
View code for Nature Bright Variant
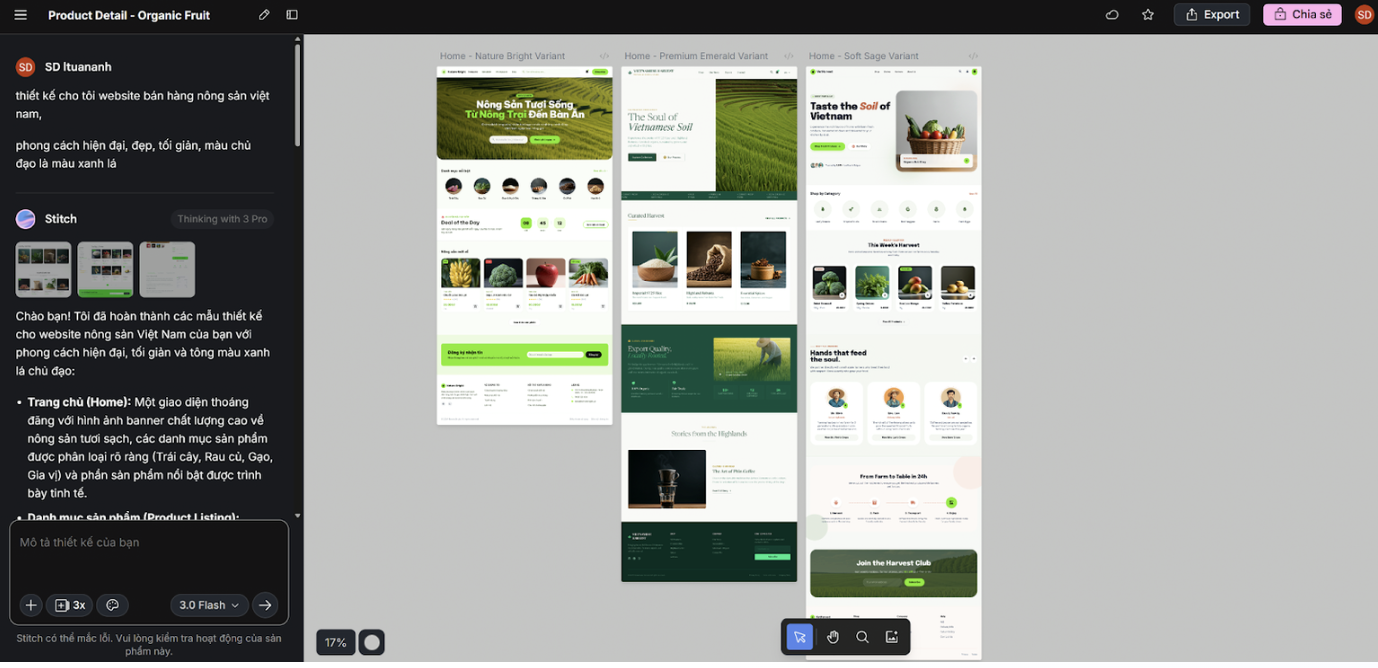pyautogui.click(x=604, y=56)
